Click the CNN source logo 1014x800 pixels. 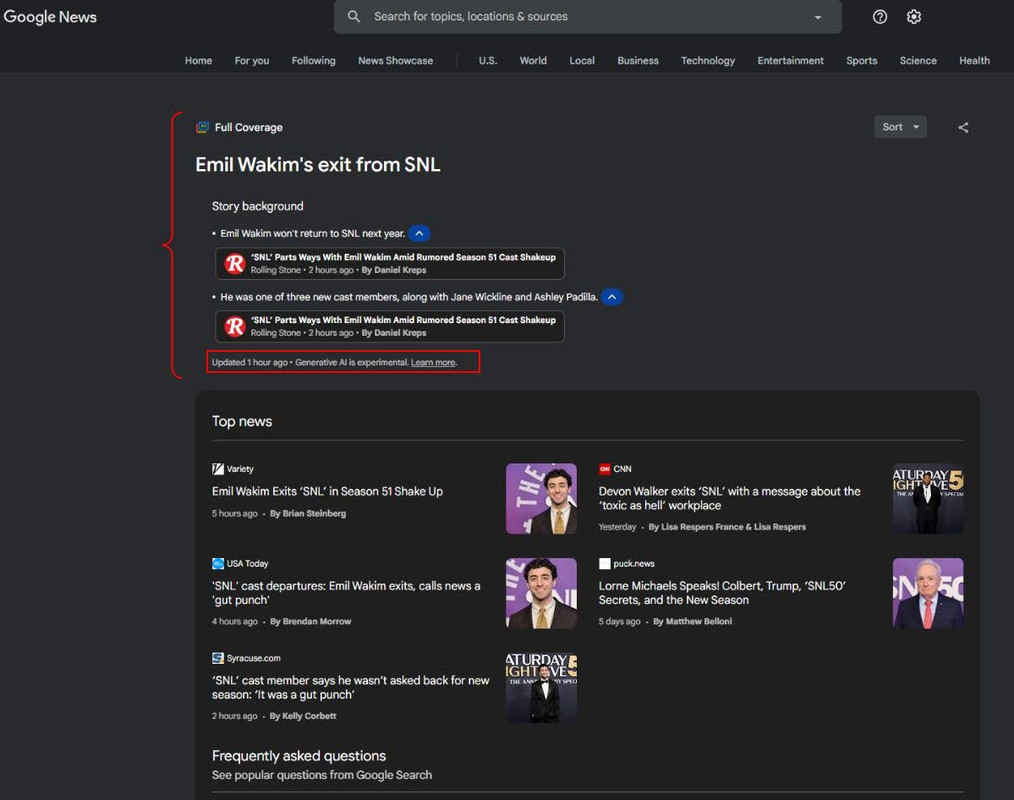click(x=605, y=469)
